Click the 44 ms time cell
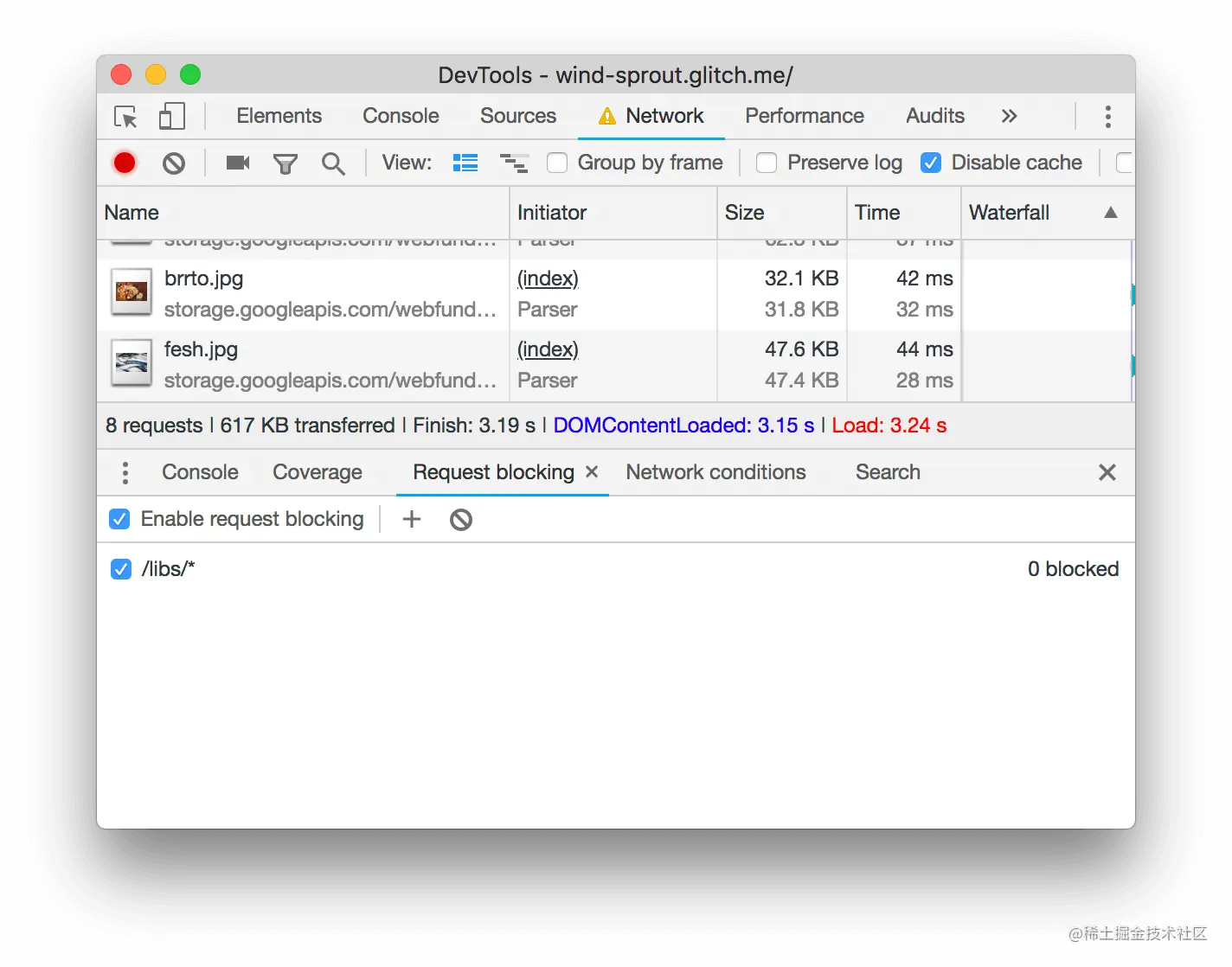Screen dimensions: 1232x967 click(x=924, y=349)
